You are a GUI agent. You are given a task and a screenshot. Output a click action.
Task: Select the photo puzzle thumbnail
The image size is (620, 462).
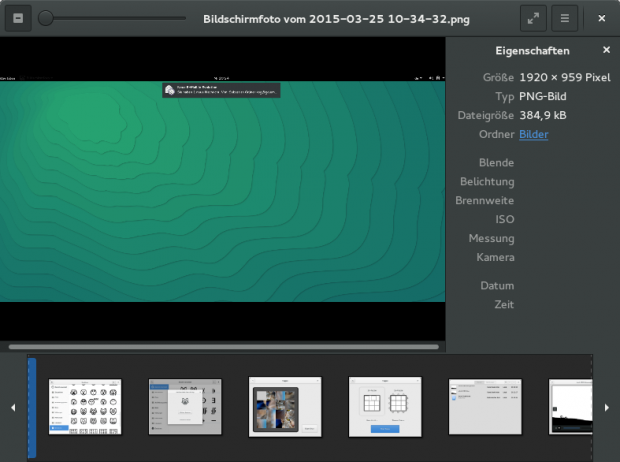(x=285, y=407)
